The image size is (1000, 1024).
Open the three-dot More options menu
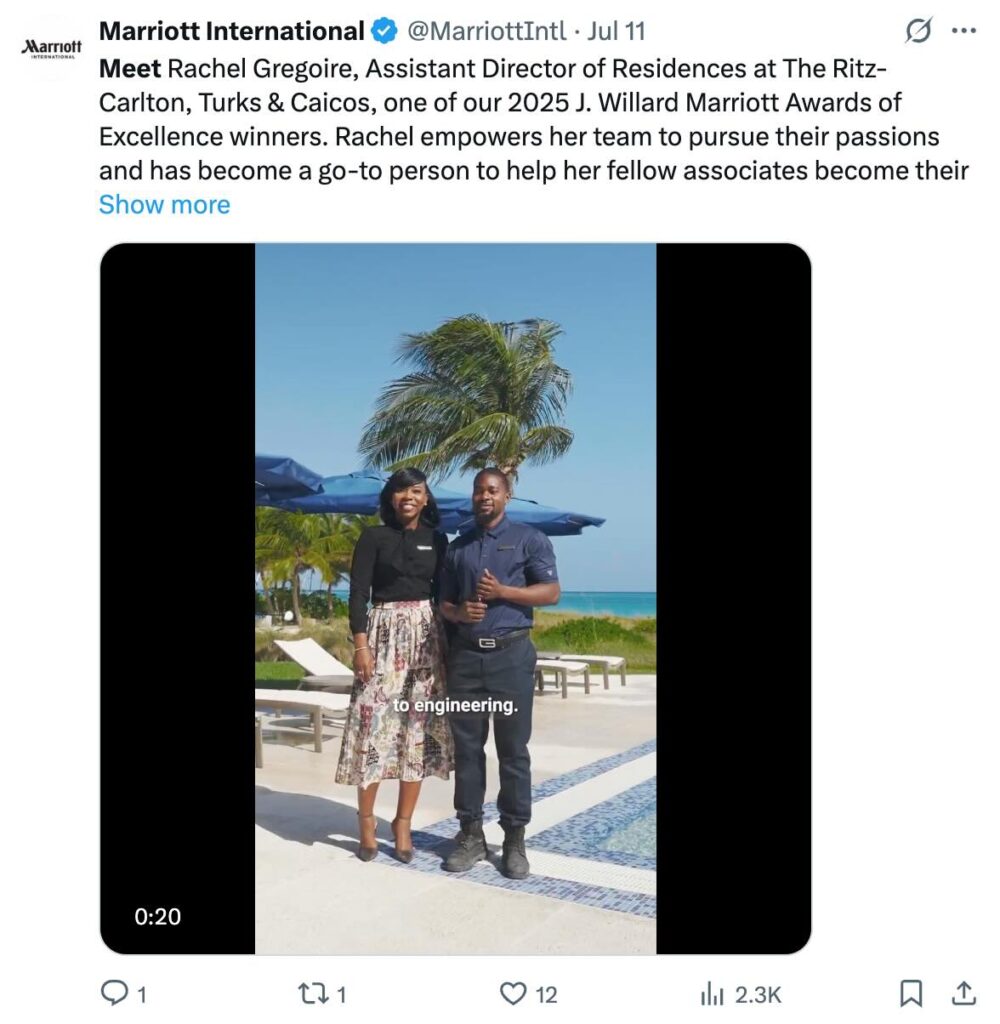(963, 31)
